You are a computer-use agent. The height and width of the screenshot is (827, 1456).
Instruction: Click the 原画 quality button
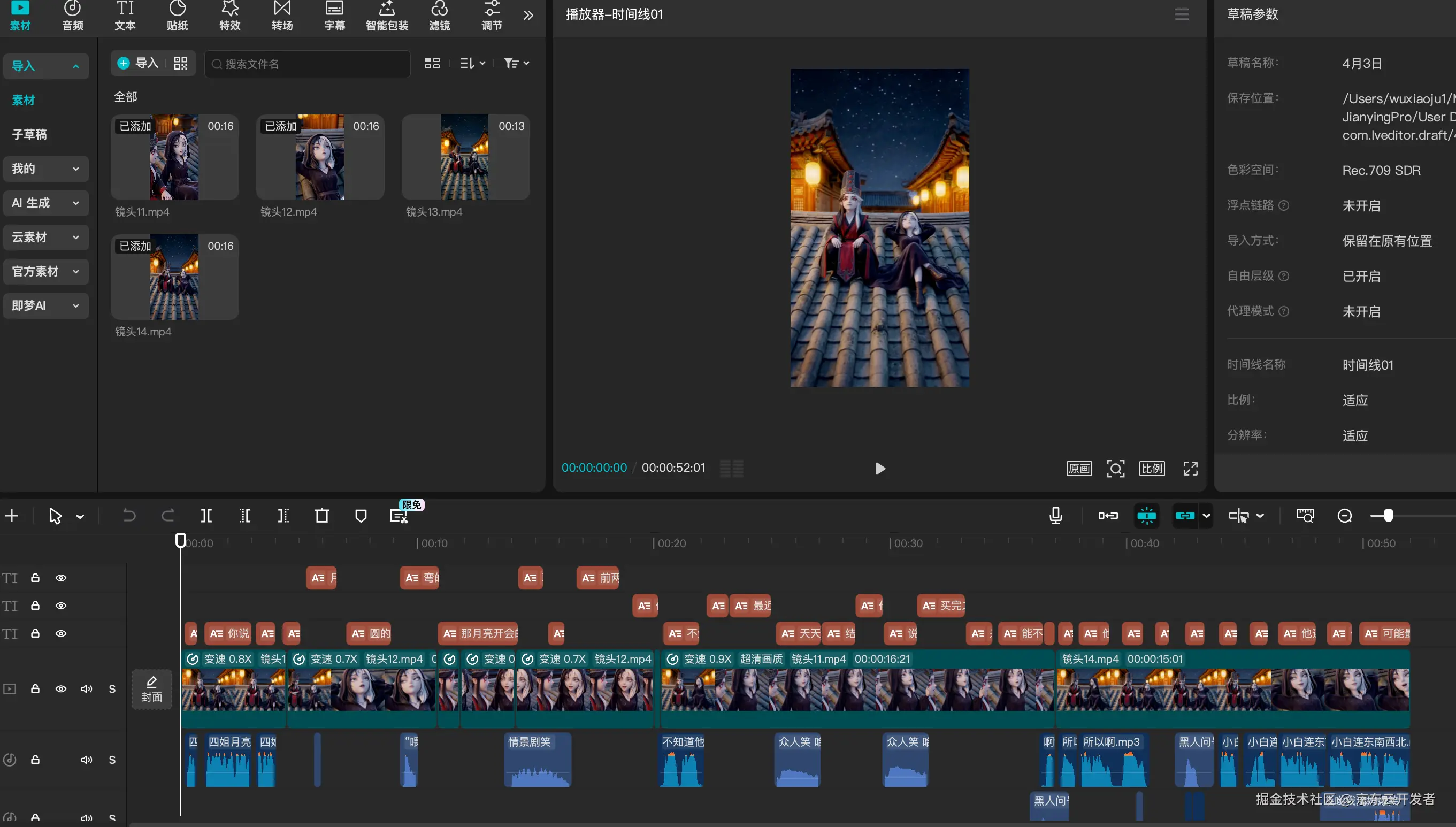pos(1079,469)
